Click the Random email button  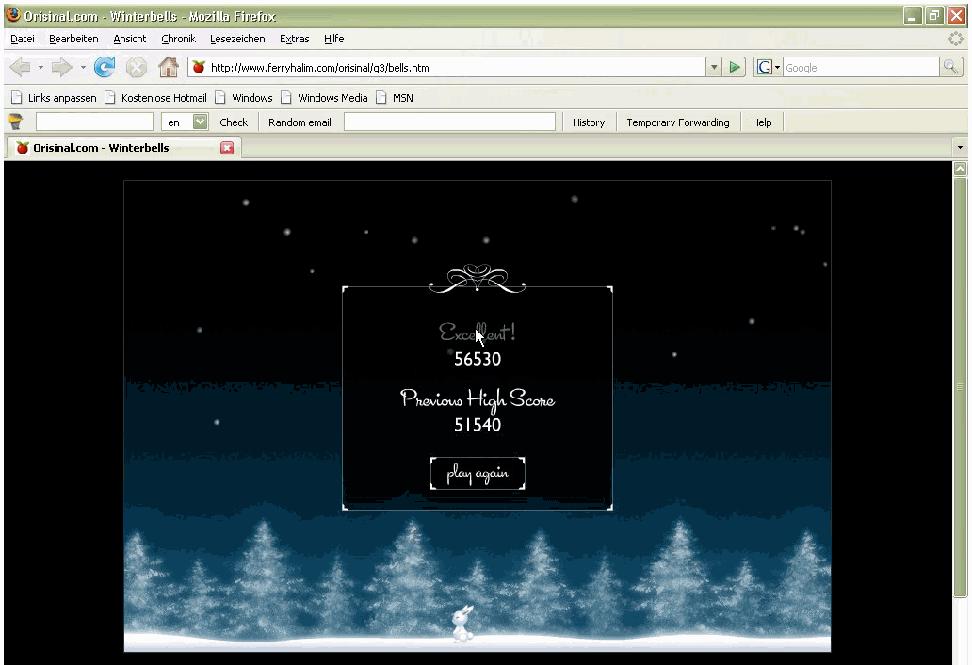click(x=299, y=122)
